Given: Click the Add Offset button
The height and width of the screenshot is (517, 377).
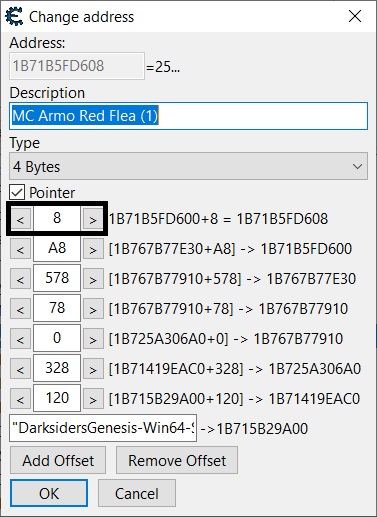Looking at the screenshot, I should pos(58,460).
